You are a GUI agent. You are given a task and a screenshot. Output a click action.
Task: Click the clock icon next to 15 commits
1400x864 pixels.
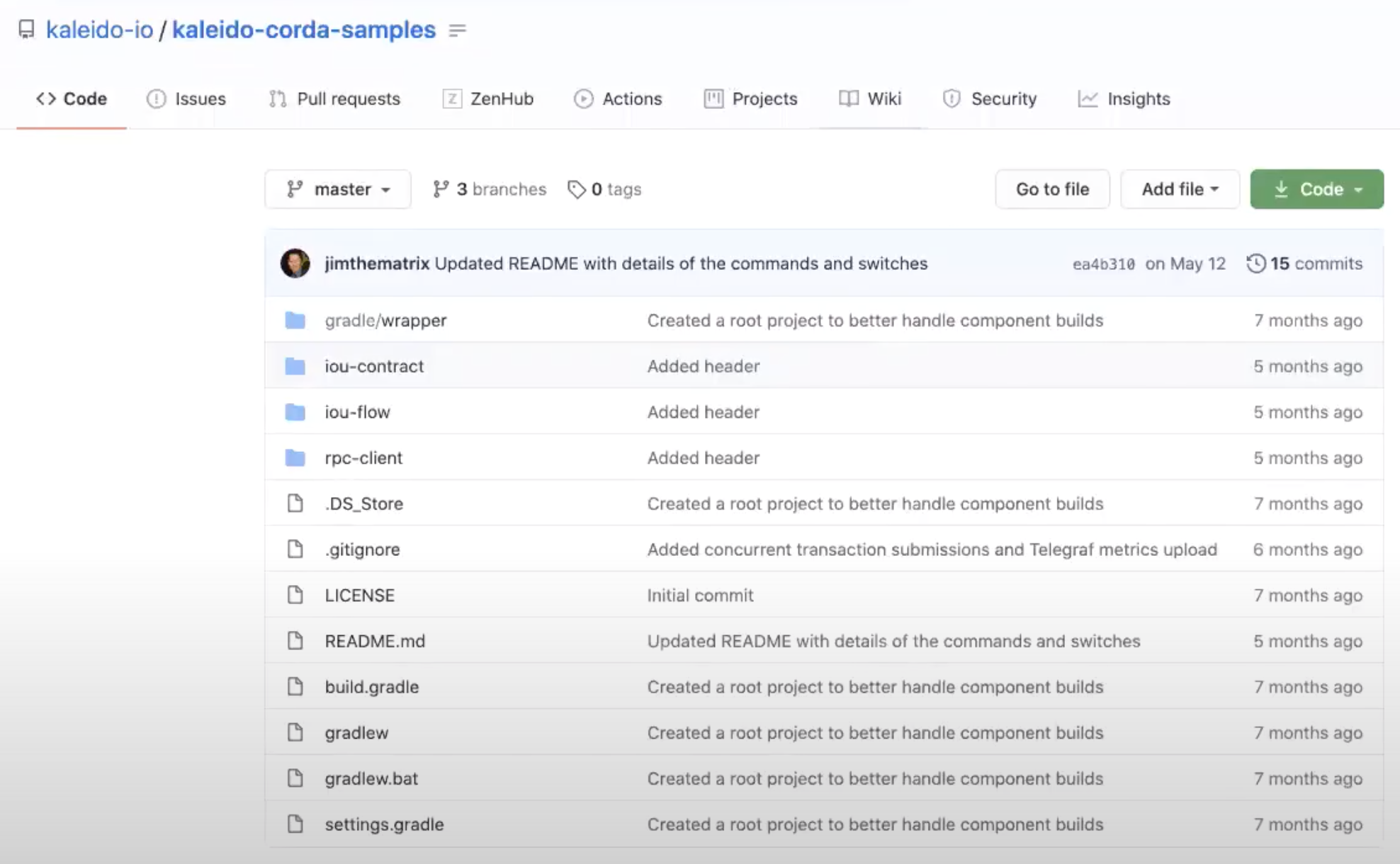point(1256,263)
